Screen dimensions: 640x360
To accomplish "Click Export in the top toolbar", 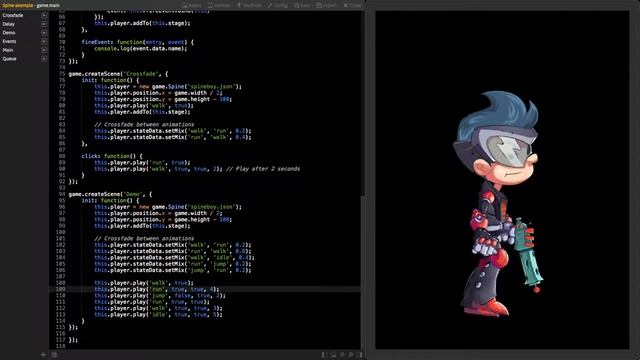I will (x=326, y=5).
